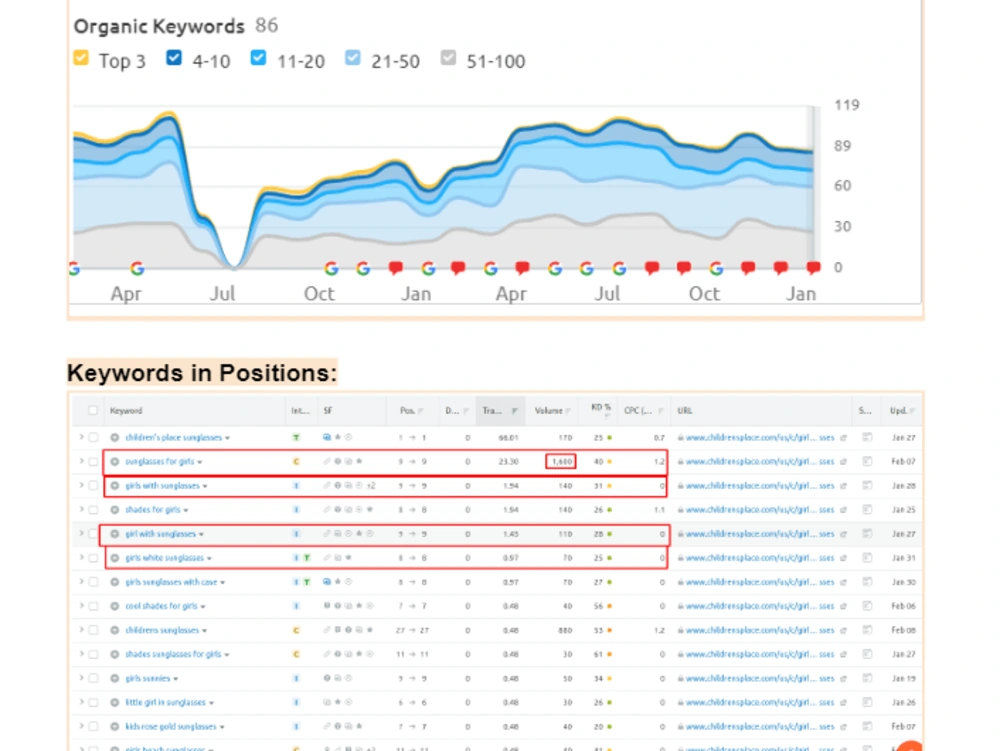Expand the 'cool shades for girls' row chevron

[x=81, y=606]
